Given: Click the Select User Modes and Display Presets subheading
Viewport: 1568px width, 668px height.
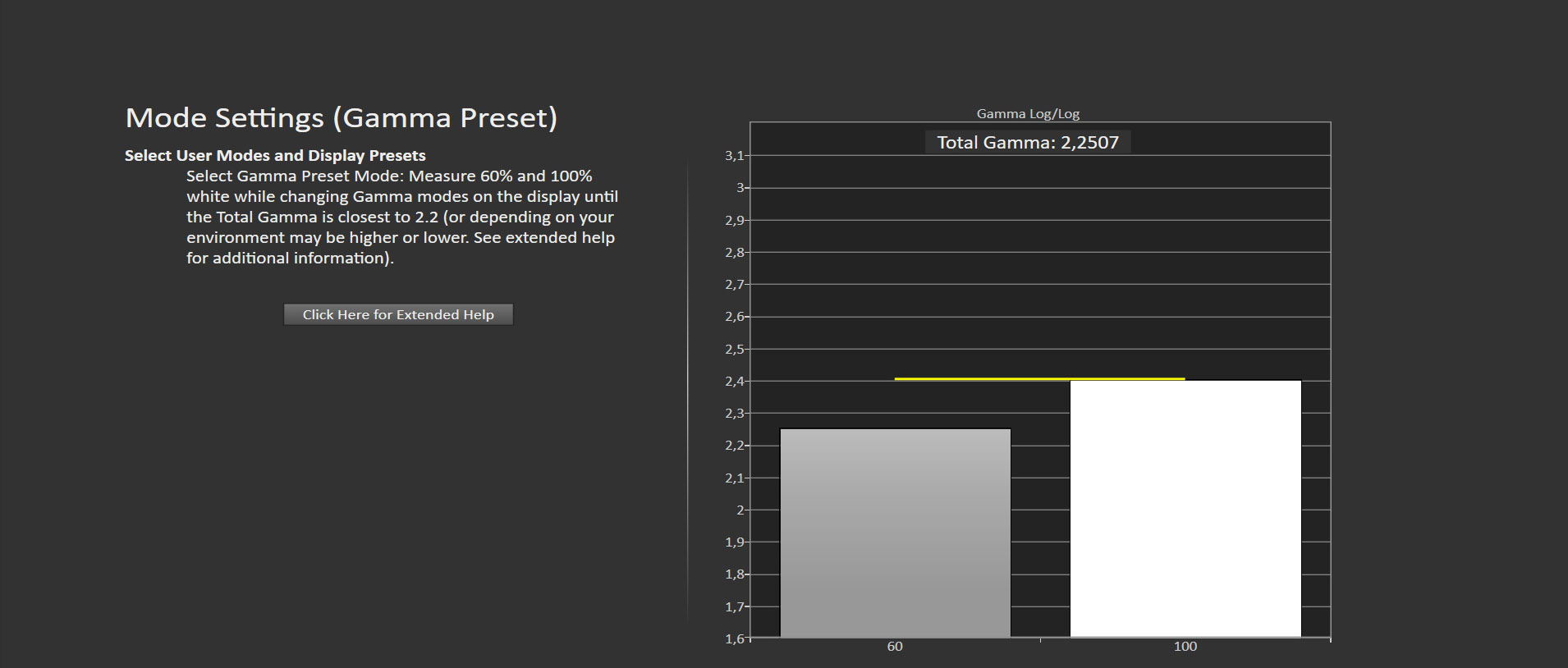Looking at the screenshot, I should [275, 156].
